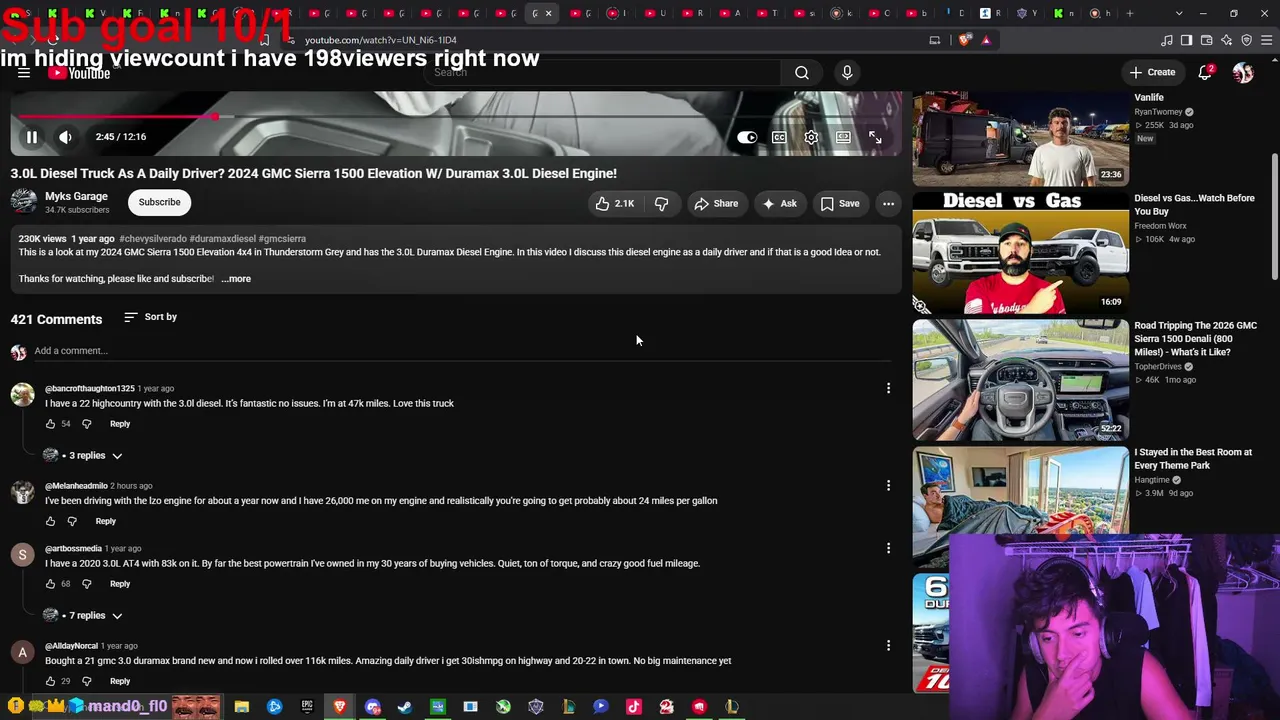Expand the description with ...more
The image size is (1280, 720).
point(236,279)
